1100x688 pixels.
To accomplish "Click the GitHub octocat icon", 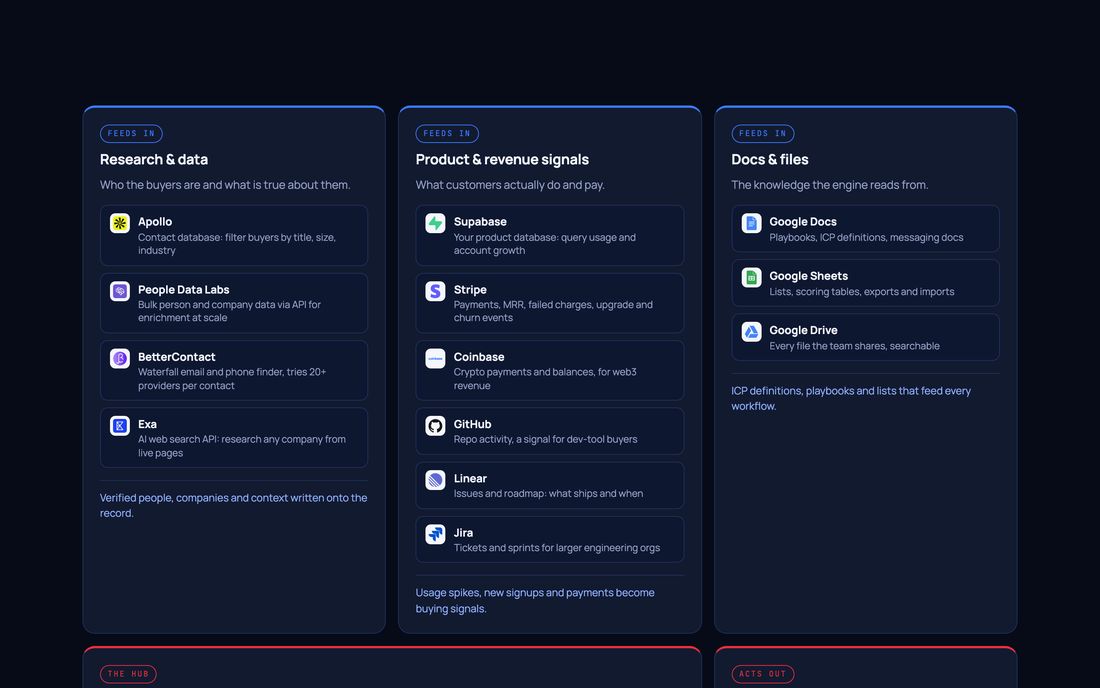I will (x=436, y=426).
